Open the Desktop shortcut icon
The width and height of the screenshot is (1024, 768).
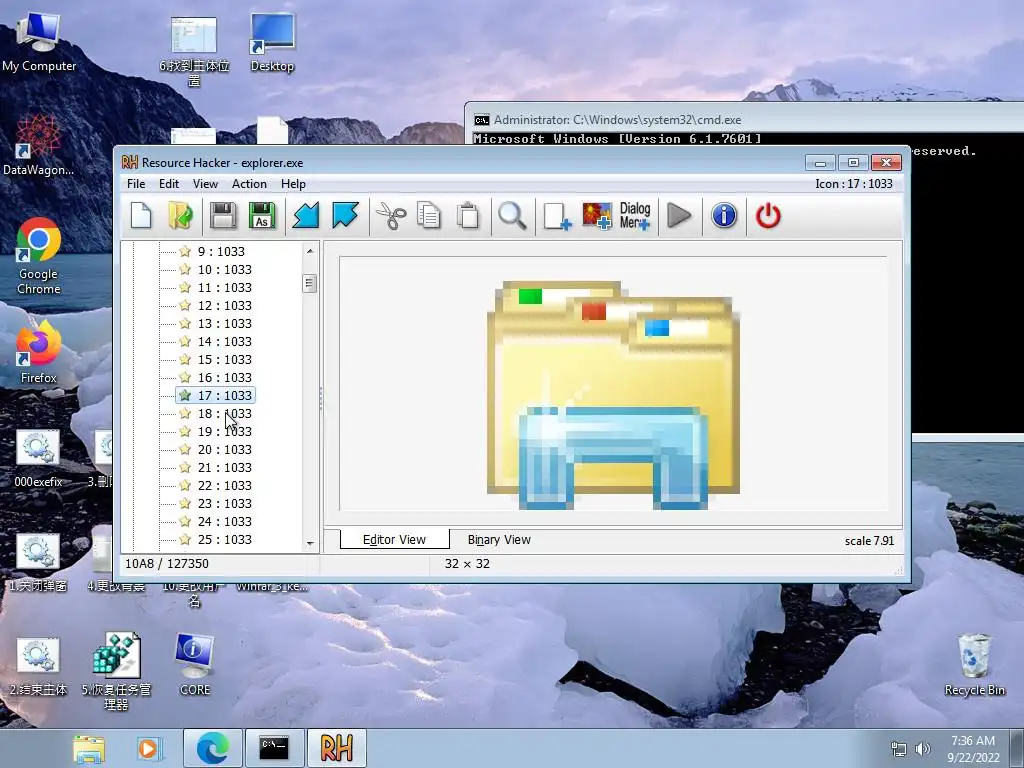click(272, 42)
